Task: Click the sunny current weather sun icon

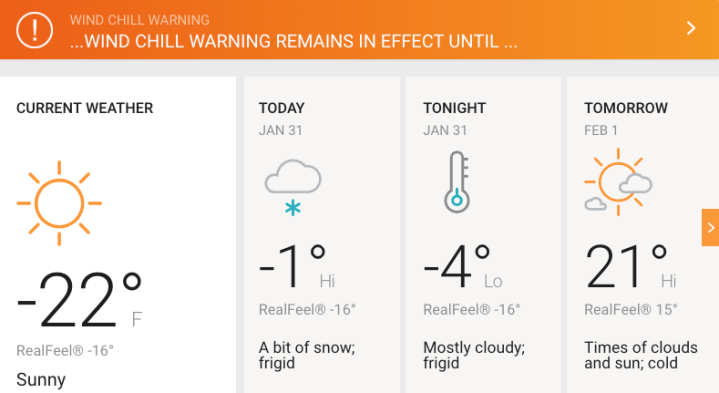Action: tap(59, 203)
